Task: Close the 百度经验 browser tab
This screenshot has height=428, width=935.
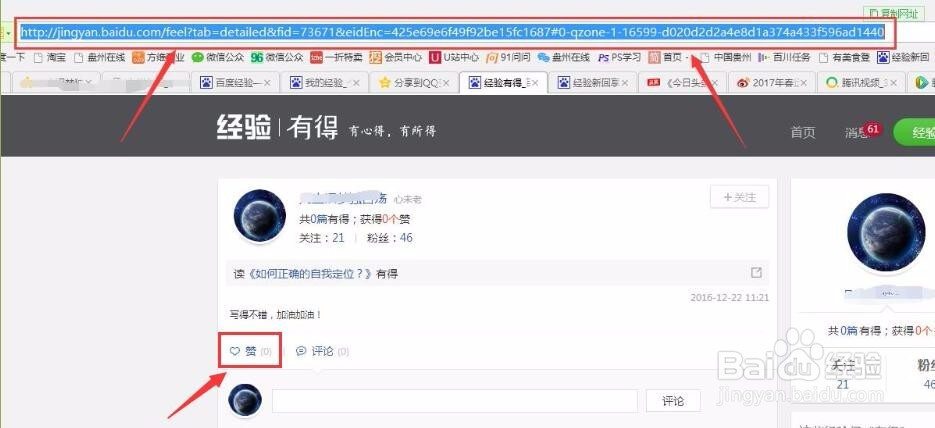Action: (x=267, y=83)
